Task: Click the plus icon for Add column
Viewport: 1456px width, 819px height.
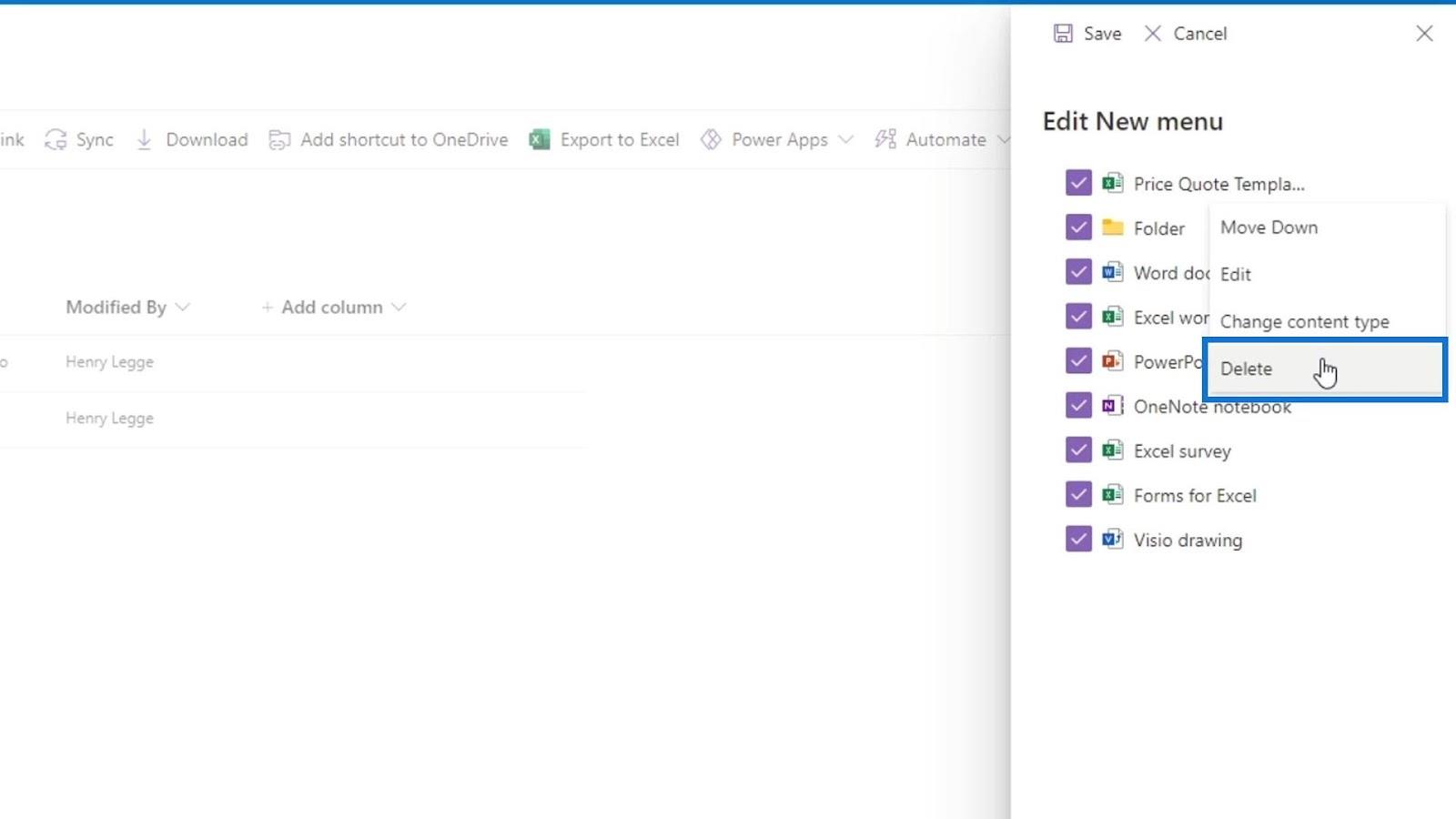Action: (x=268, y=308)
